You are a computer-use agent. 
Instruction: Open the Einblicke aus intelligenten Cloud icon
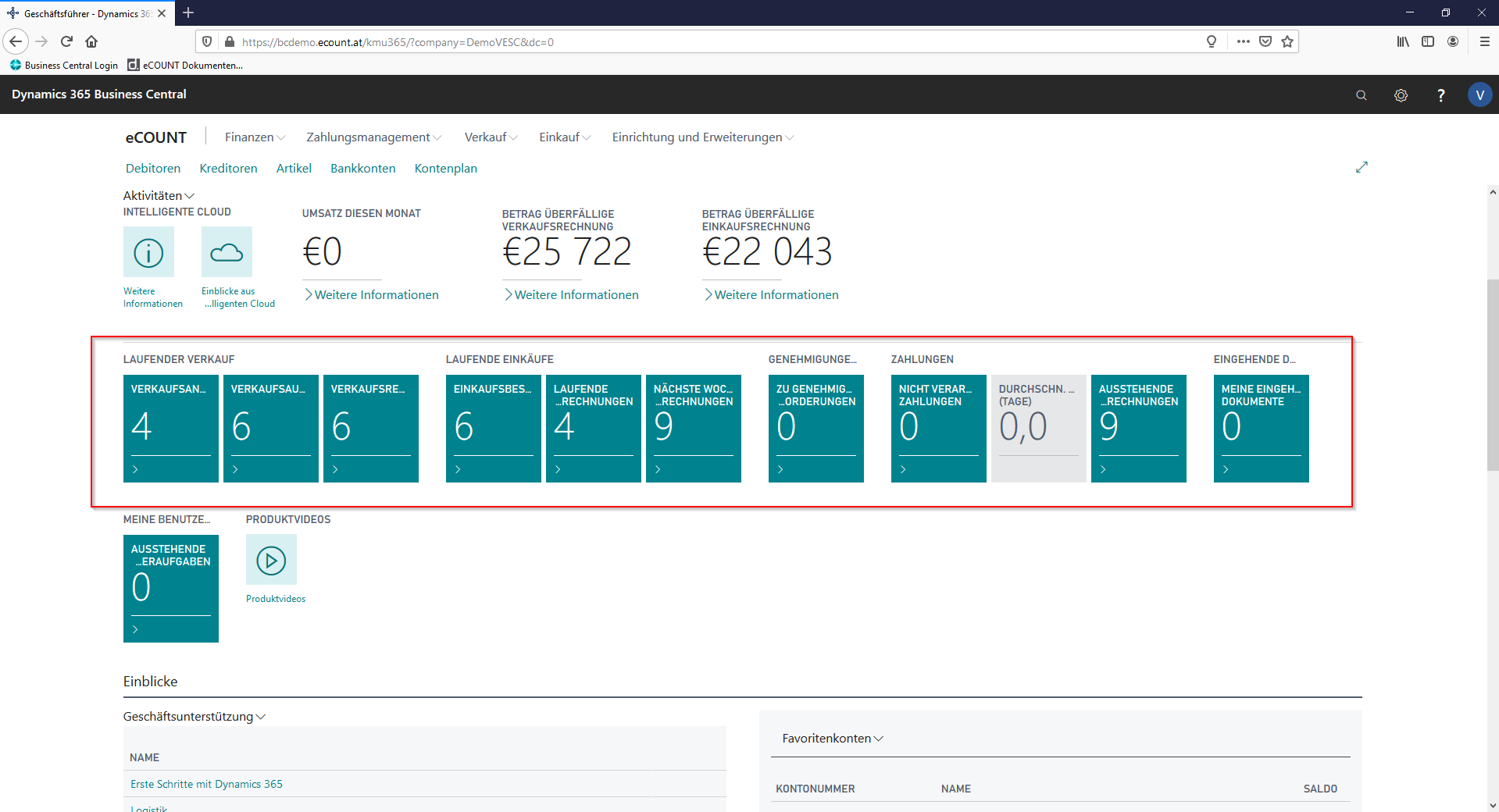pos(227,251)
